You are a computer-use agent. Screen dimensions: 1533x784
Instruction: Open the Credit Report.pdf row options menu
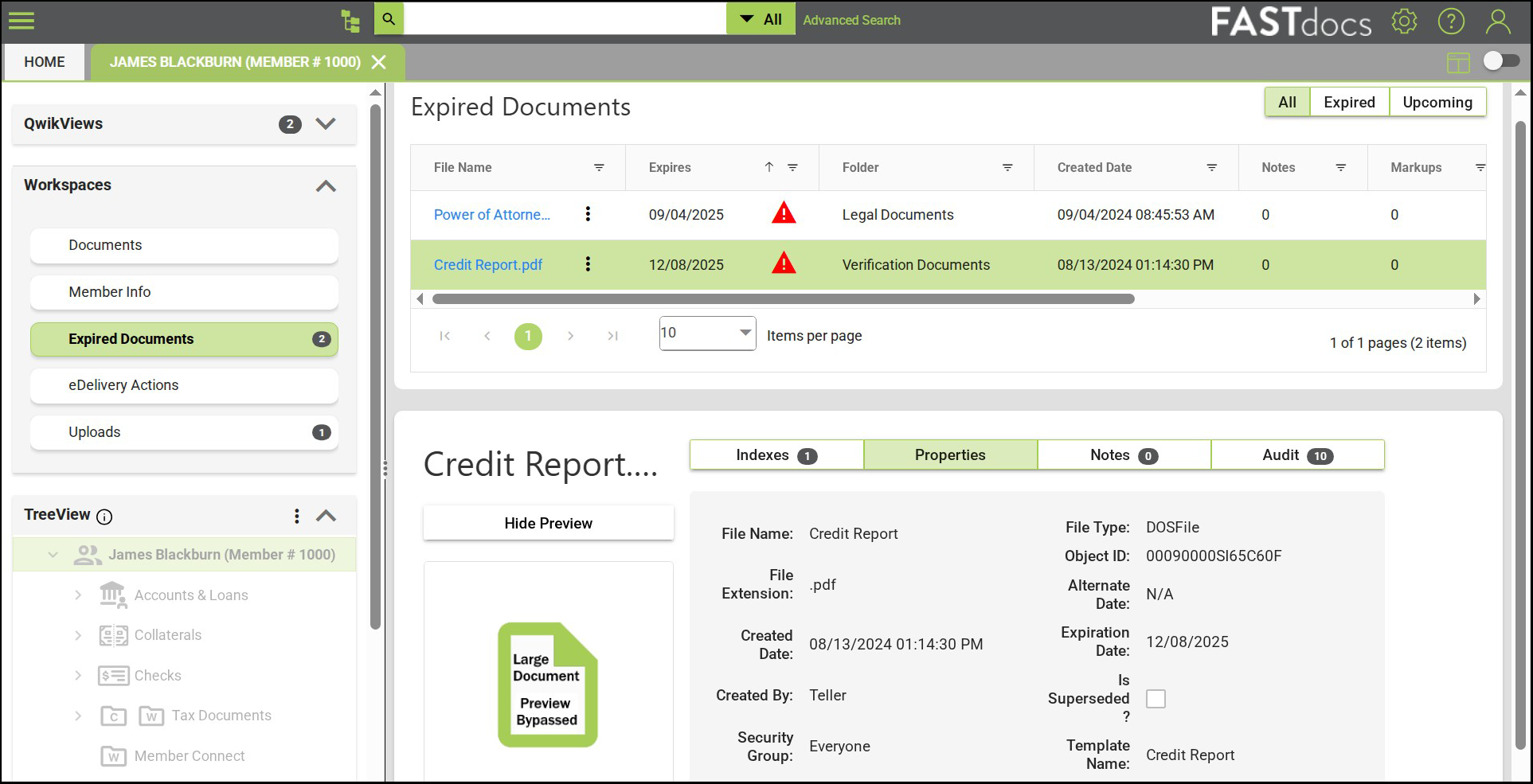coord(588,264)
